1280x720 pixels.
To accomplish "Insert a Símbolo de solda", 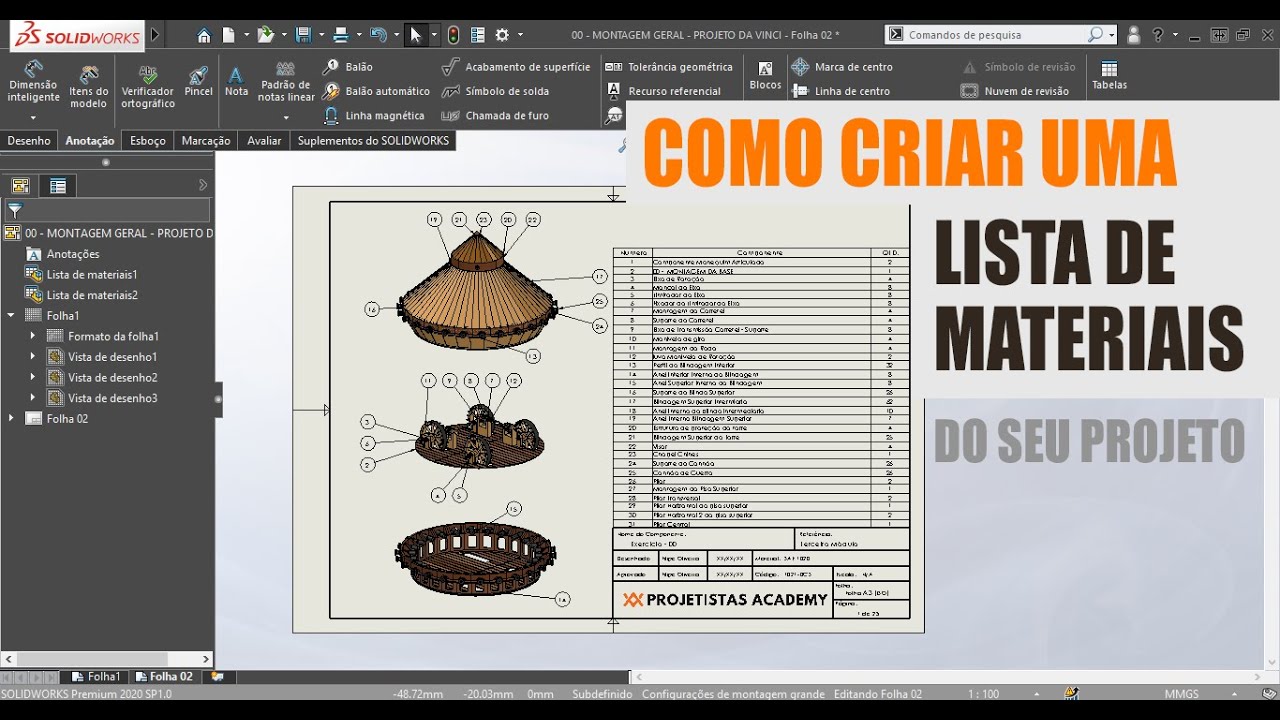I will coord(495,91).
